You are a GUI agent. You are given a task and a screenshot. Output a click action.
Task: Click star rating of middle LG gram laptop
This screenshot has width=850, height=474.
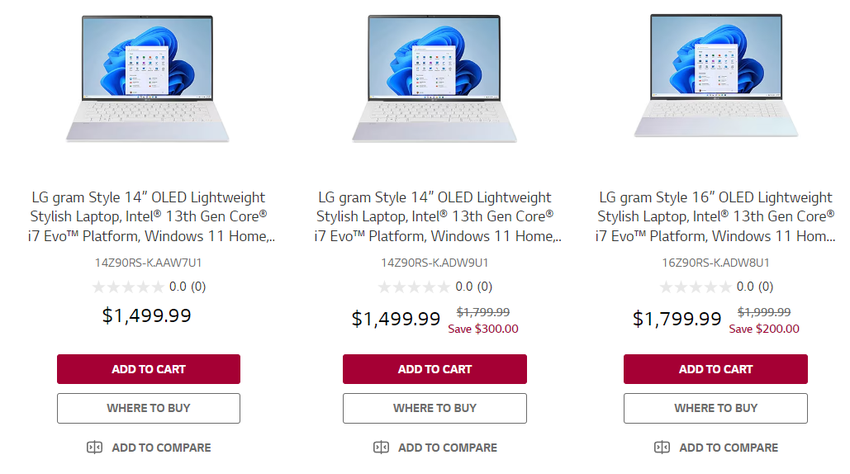click(x=414, y=286)
